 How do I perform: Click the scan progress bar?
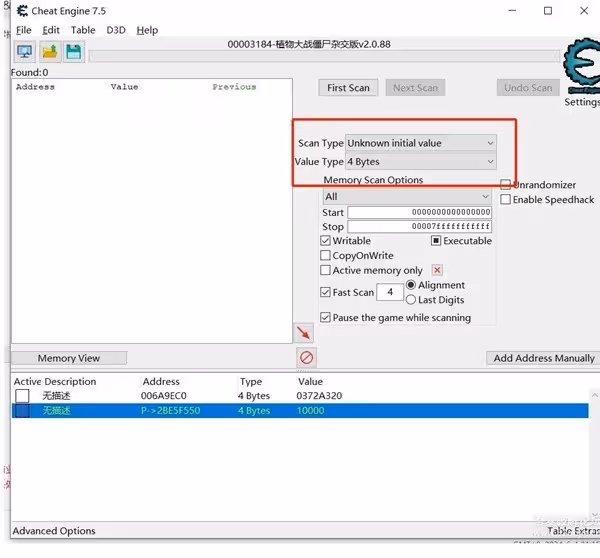(324, 57)
